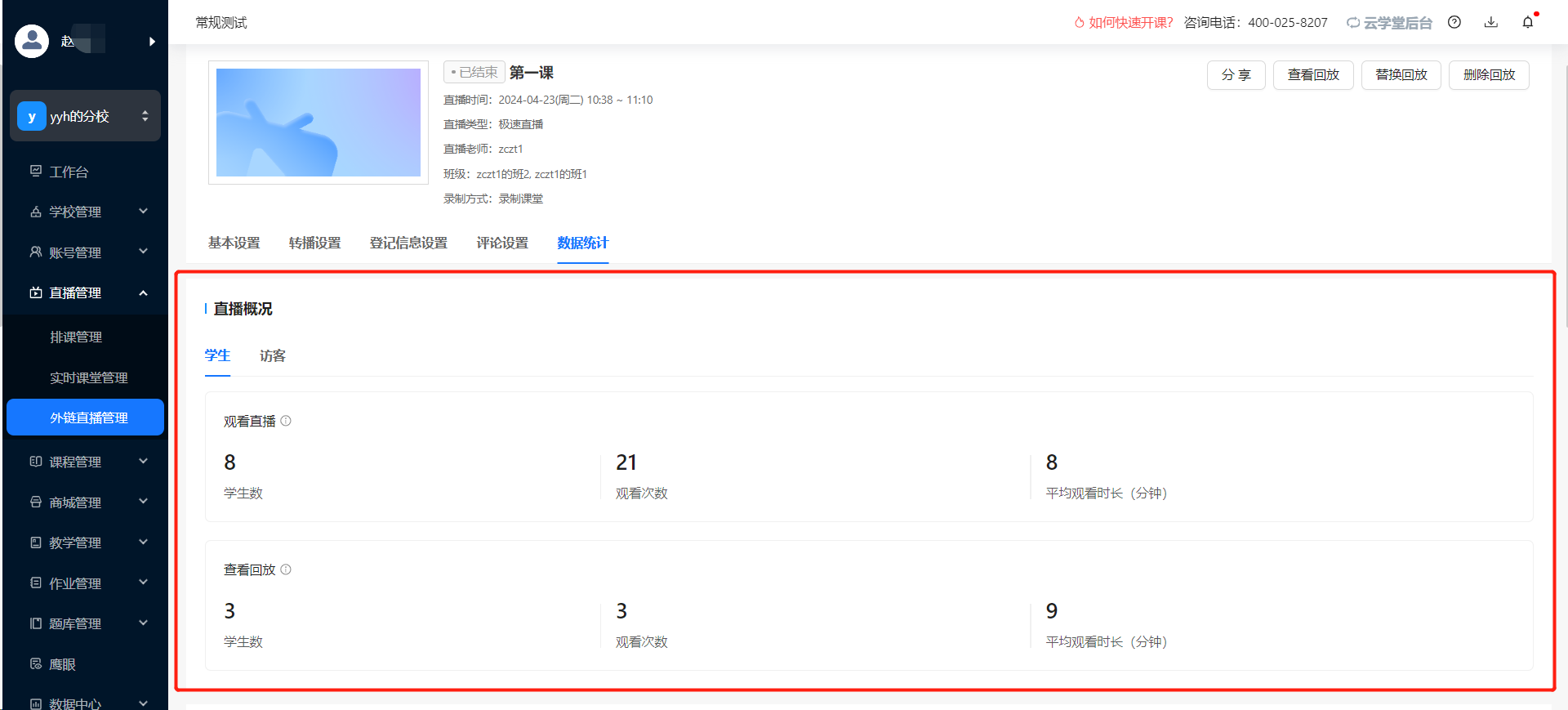Click the 题库管理 sidebar icon
Image resolution: width=1568 pixels, height=710 pixels.
[x=36, y=623]
